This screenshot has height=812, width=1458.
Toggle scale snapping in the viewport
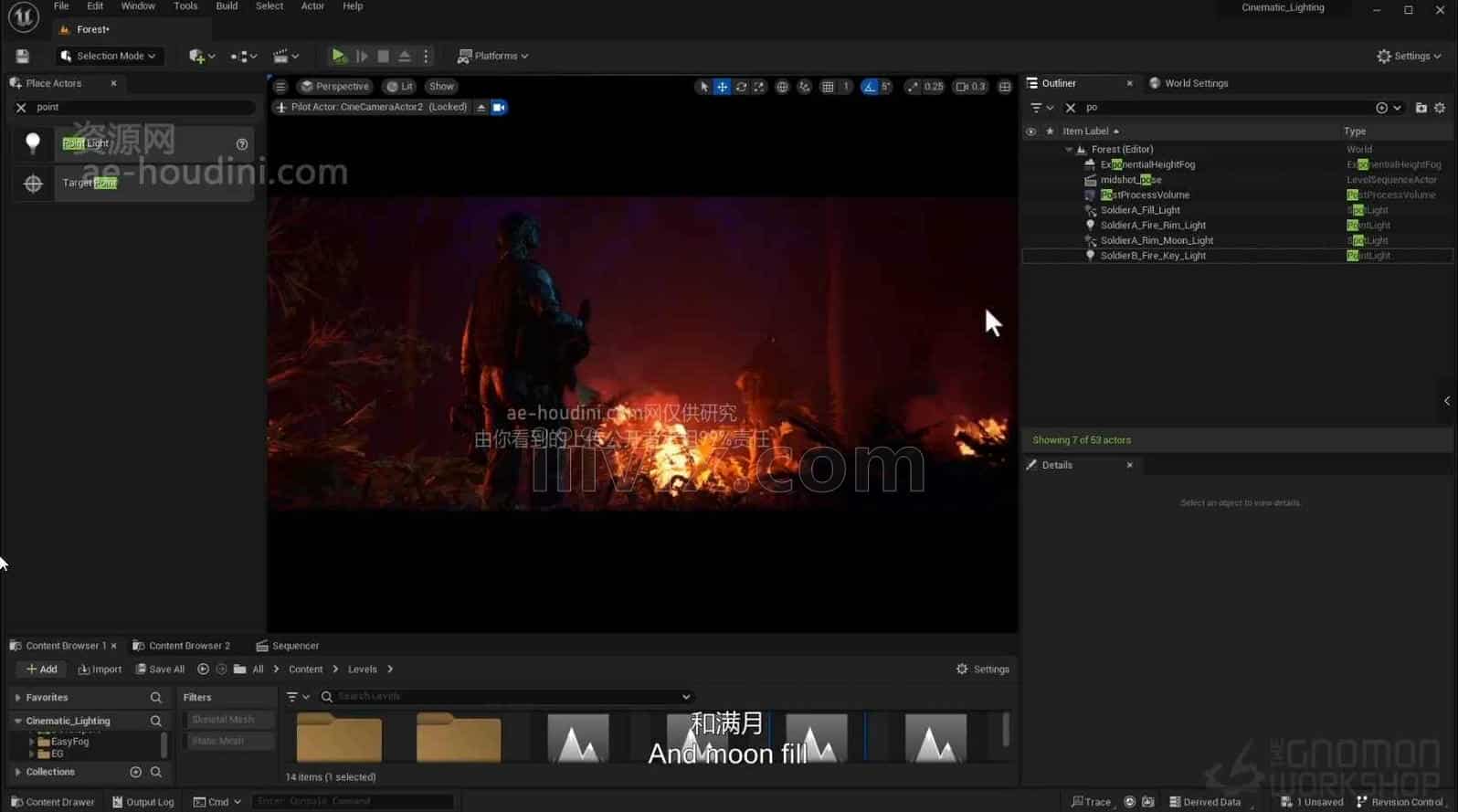[x=913, y=87]
